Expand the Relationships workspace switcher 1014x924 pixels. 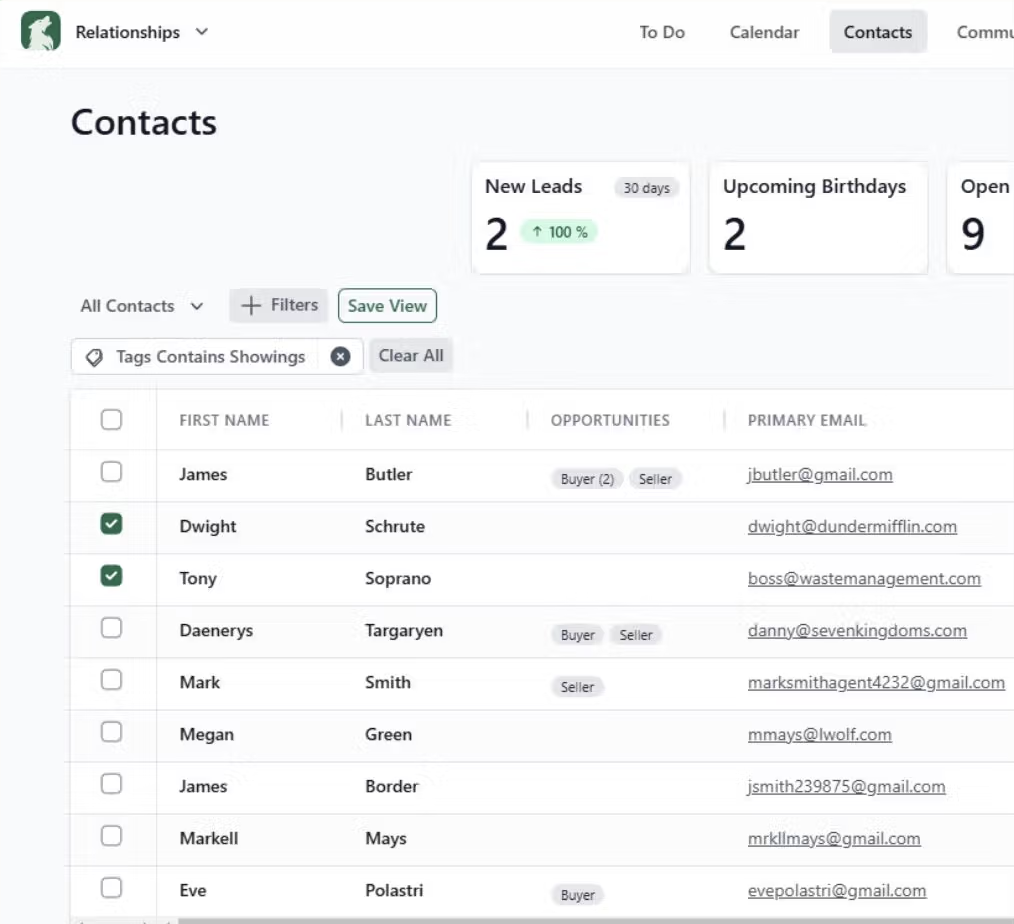(x=200, y=31)
